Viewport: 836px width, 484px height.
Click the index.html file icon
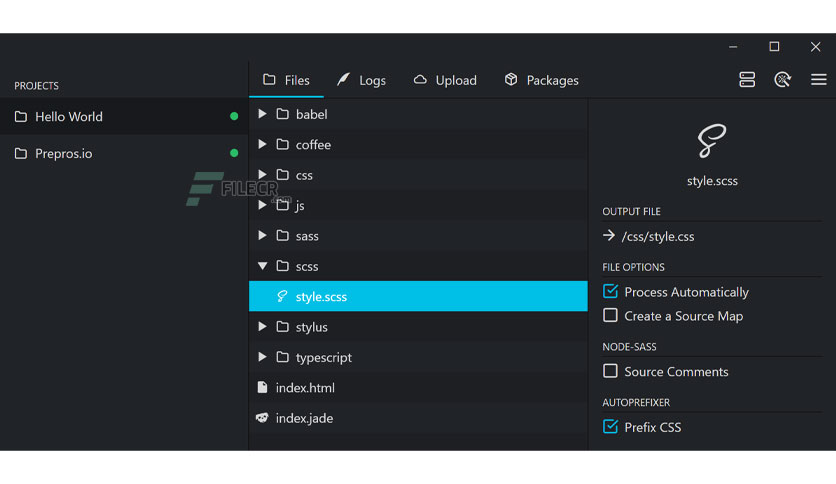[262, 387]
